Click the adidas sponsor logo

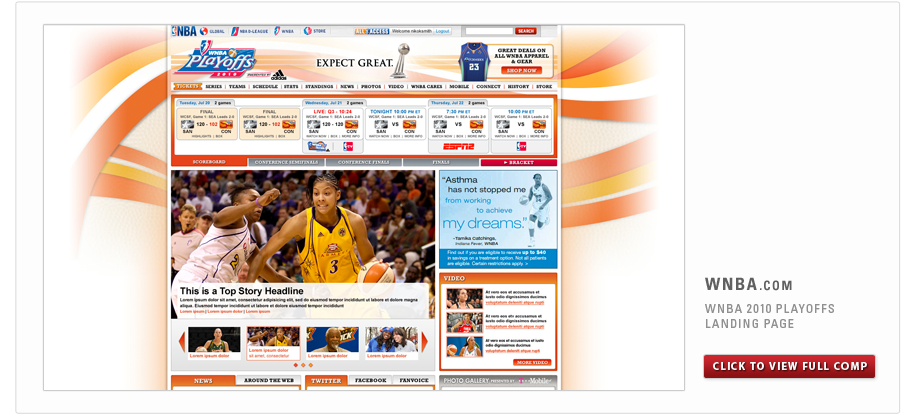click(277, 73)
